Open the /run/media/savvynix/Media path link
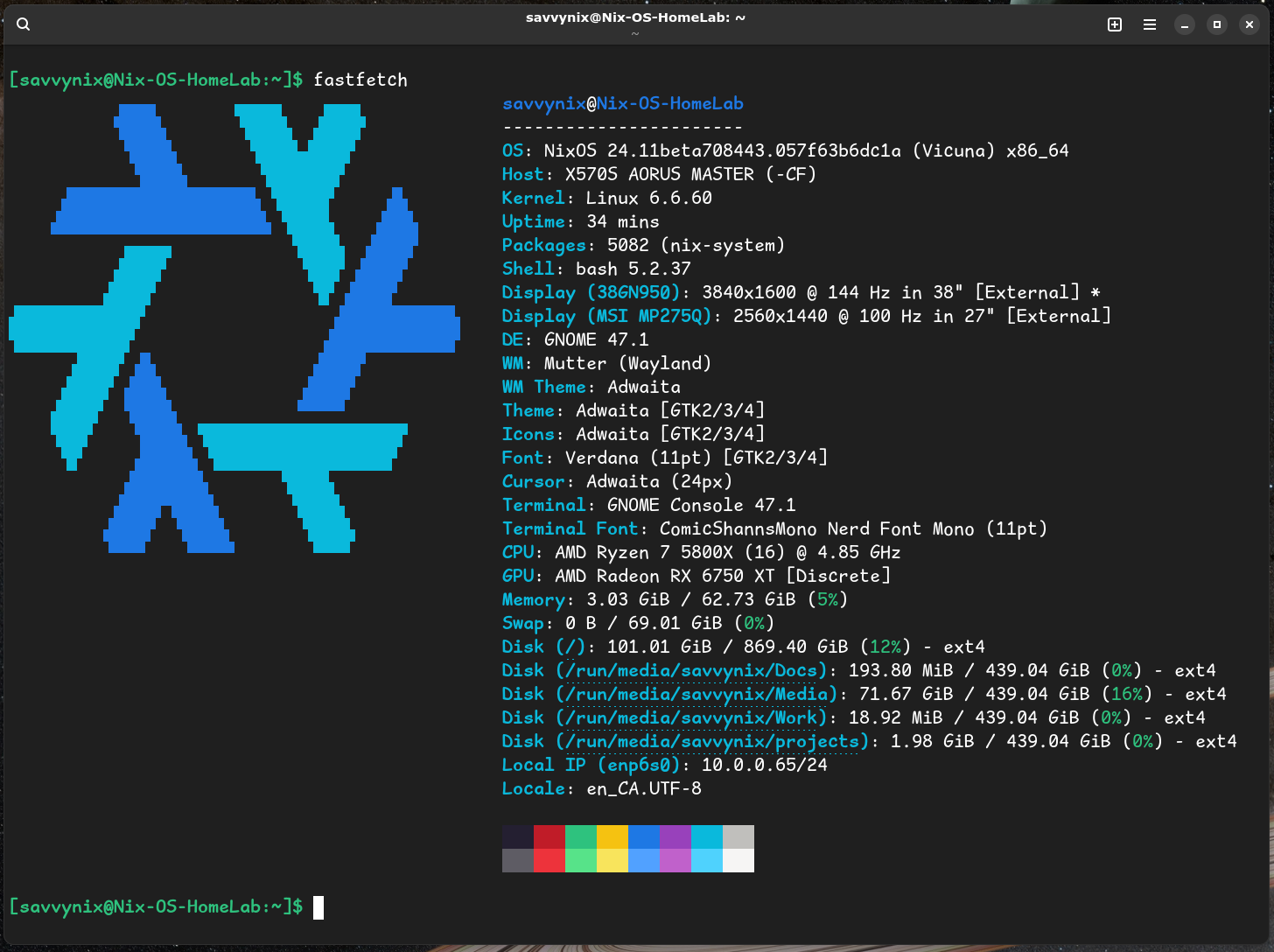This screenshot has width=1274, height=952. point(696,694)
